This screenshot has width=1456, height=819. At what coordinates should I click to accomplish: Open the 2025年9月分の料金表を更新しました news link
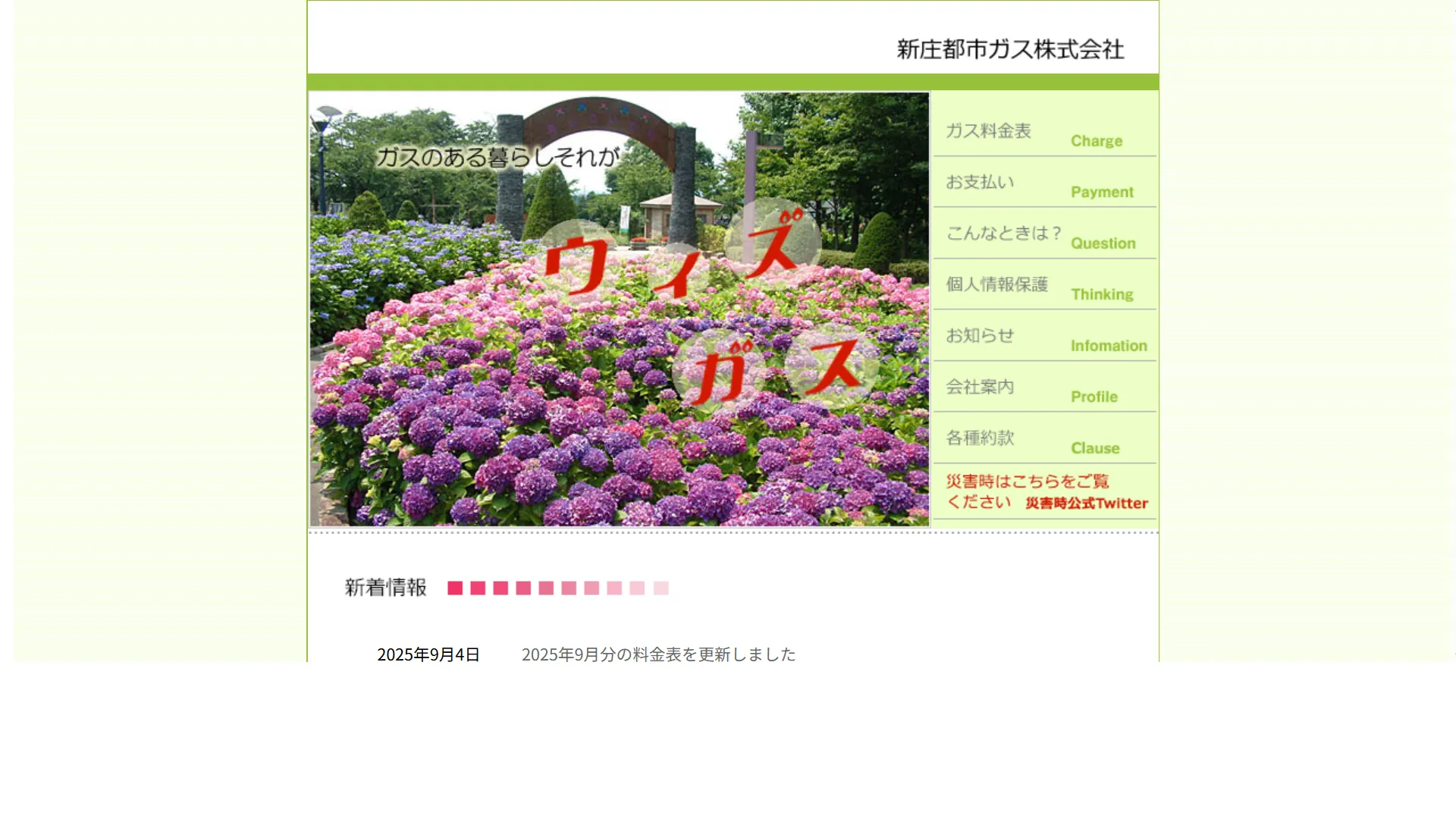658,654
